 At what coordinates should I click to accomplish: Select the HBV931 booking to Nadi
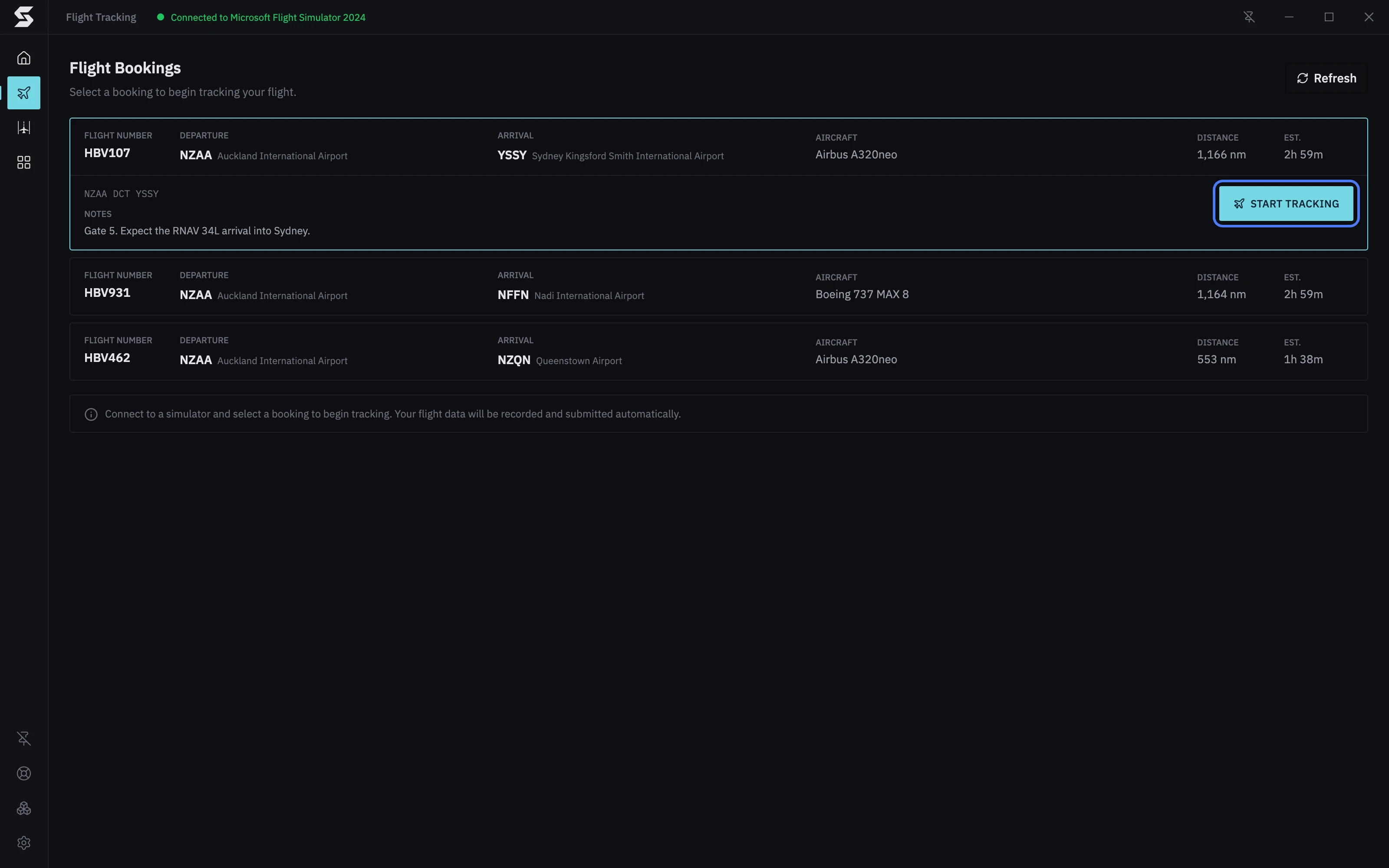(719, 286)
